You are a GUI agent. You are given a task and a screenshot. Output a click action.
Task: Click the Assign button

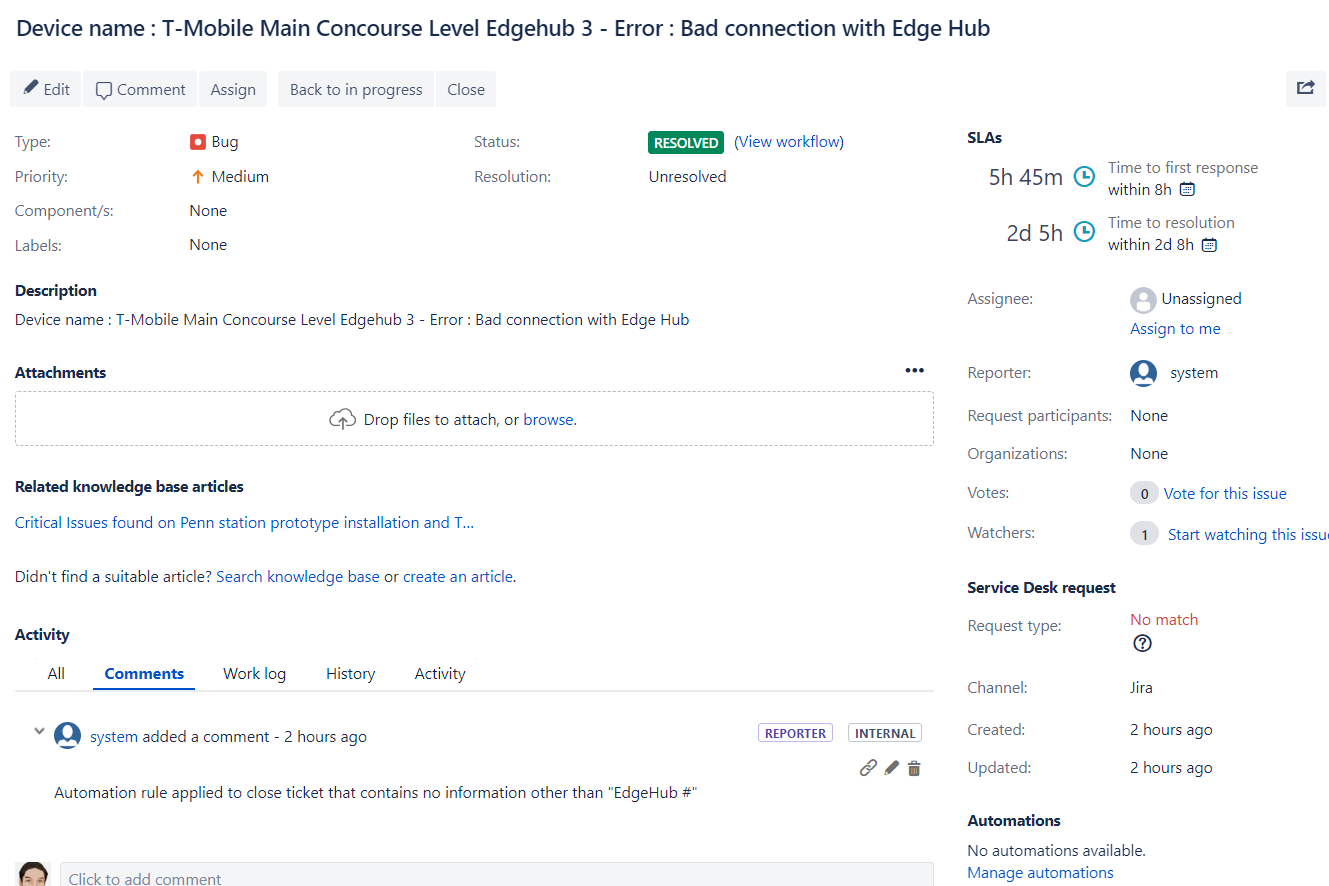233,89
